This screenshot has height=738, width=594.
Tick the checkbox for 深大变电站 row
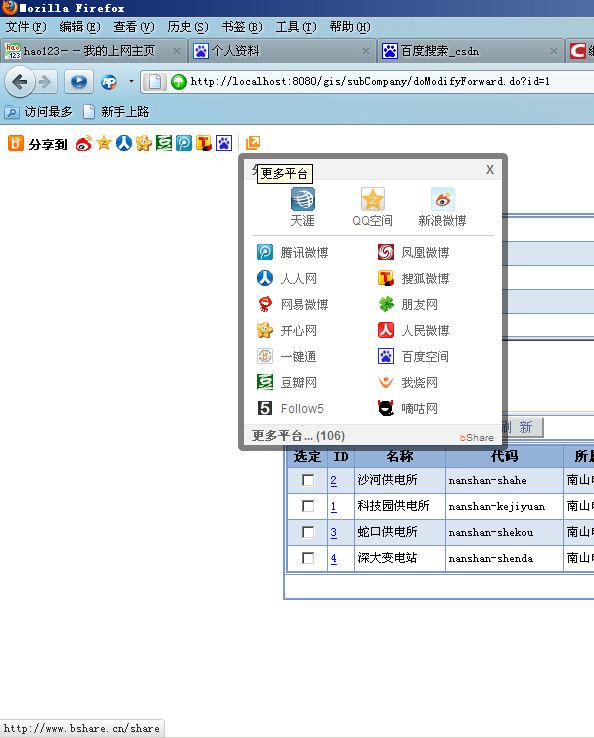308,558
